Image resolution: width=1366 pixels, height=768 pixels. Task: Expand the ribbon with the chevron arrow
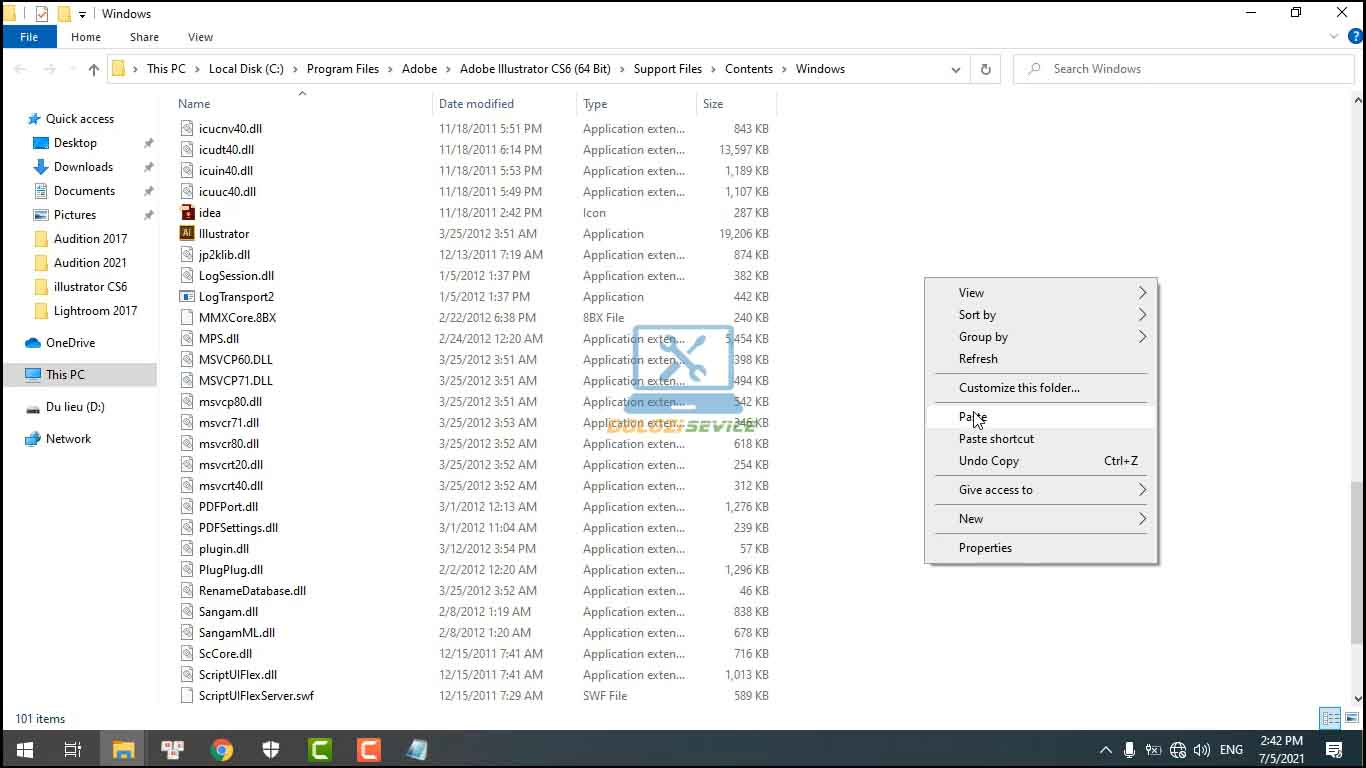pos(1334,37)
